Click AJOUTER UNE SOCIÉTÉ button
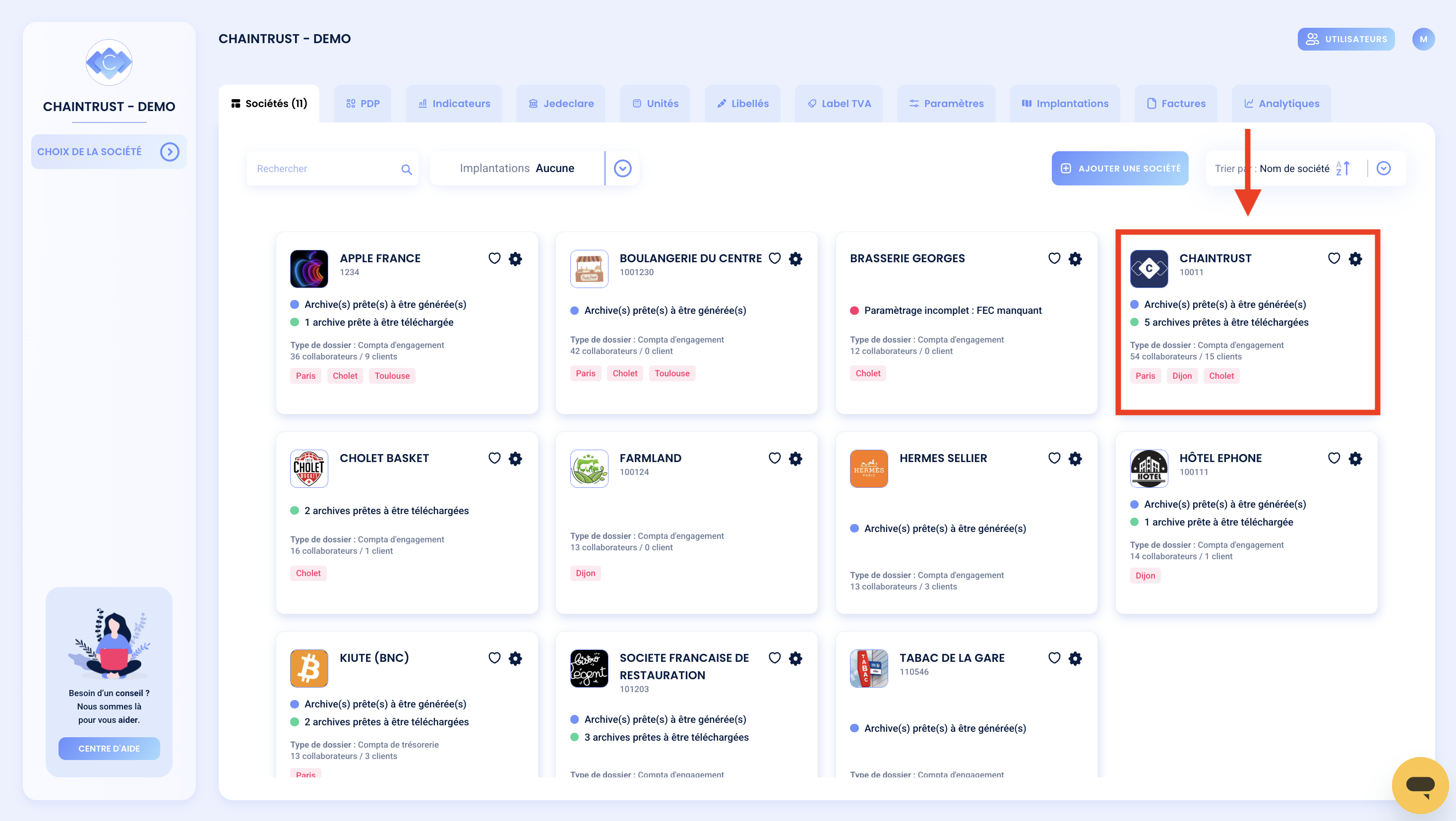Viewport: 1456px width, 821px height. click(x=1120, y=169)
